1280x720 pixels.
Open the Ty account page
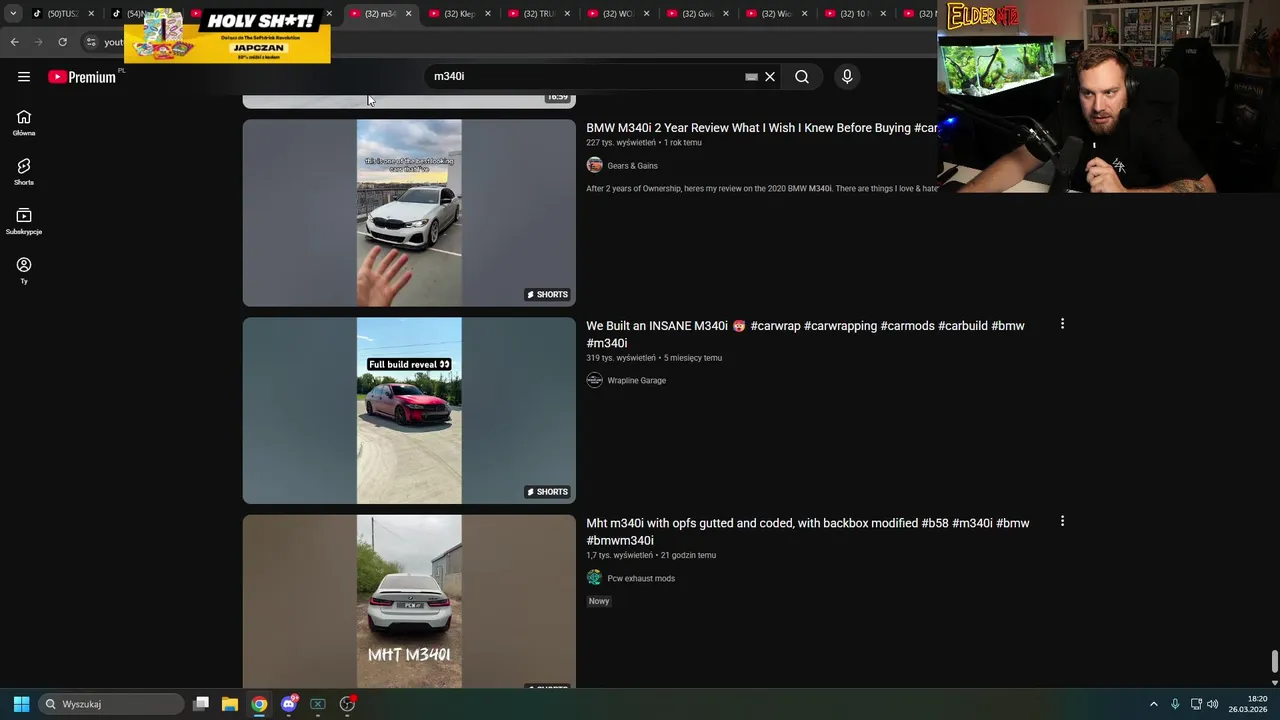point(24,270)
